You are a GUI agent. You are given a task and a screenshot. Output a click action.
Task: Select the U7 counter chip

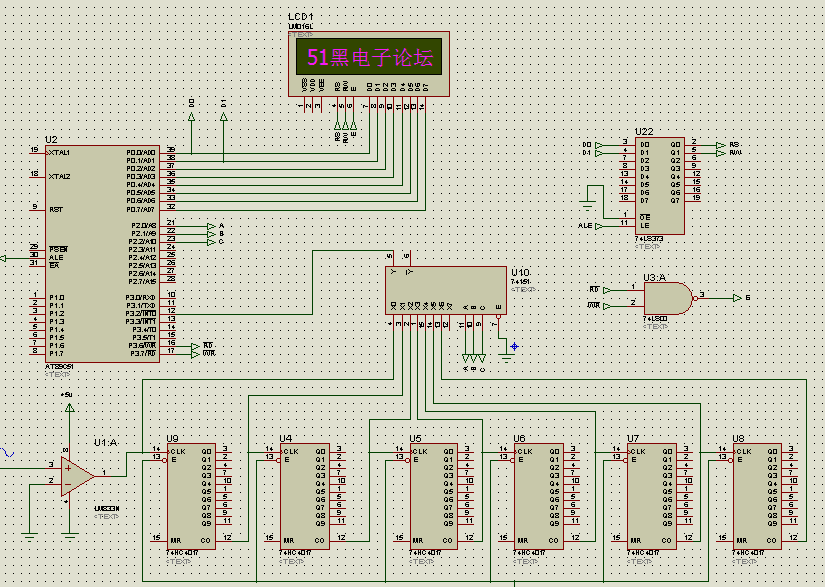pyautogui.click(x=652, y=496)
